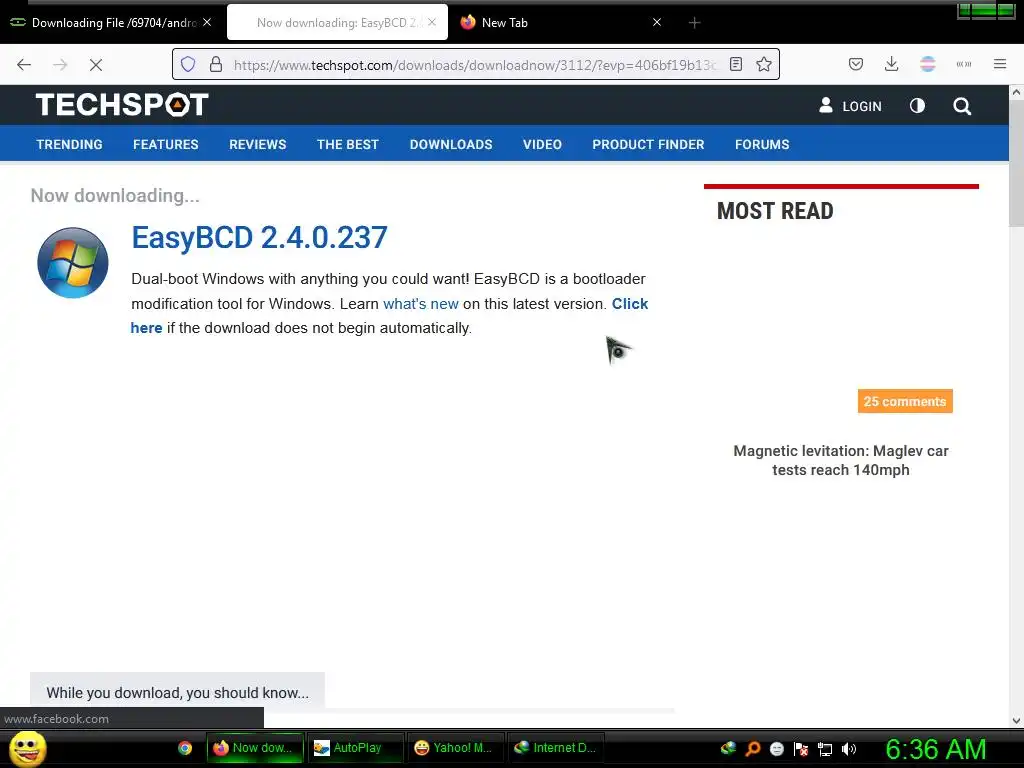Open the 25 comments badge

(x=904, y=401)
